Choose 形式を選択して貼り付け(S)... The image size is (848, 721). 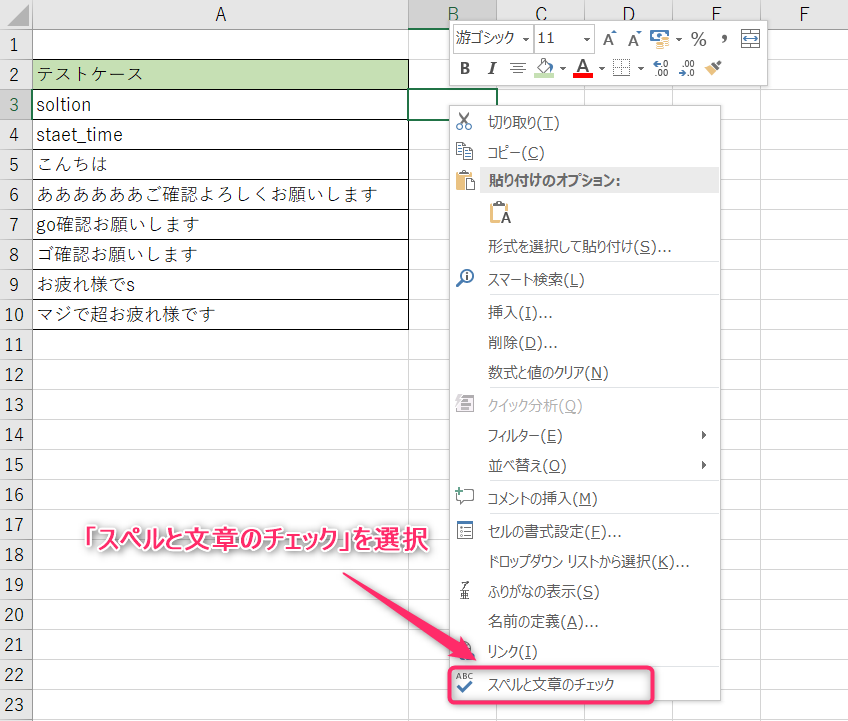(585, 247)
